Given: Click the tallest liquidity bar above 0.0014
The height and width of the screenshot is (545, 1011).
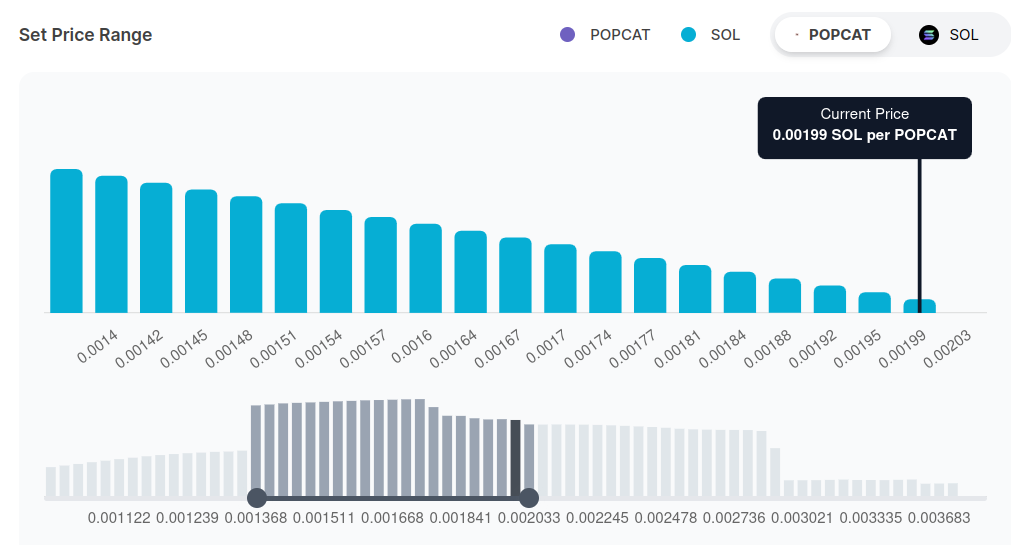Looking at the screenshot, I should [x=66, y=240].
